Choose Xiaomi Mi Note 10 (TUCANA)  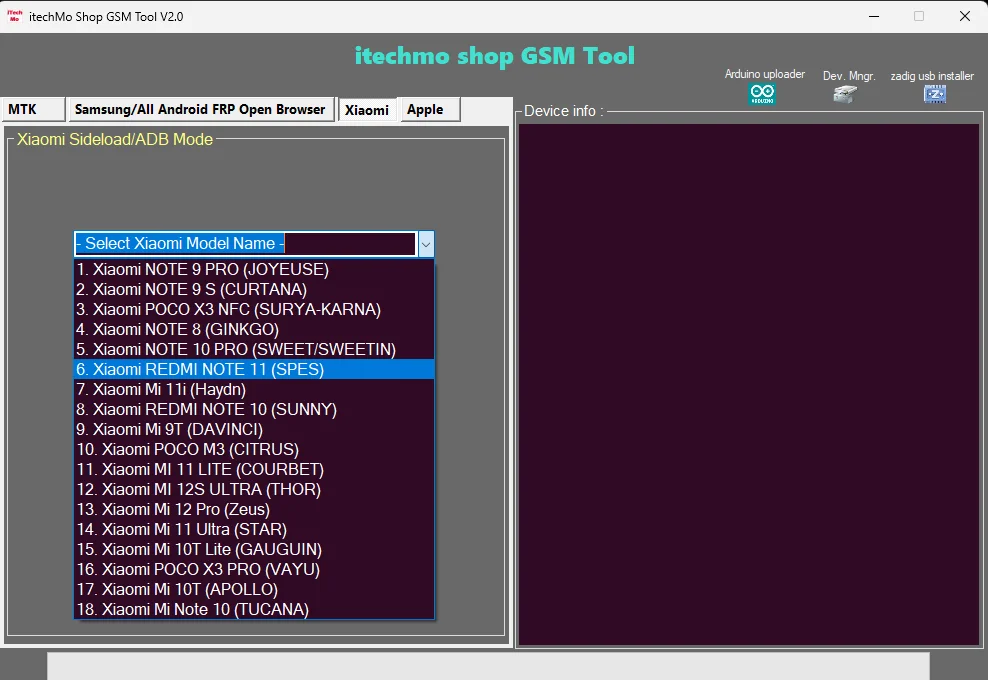point(254,609)
